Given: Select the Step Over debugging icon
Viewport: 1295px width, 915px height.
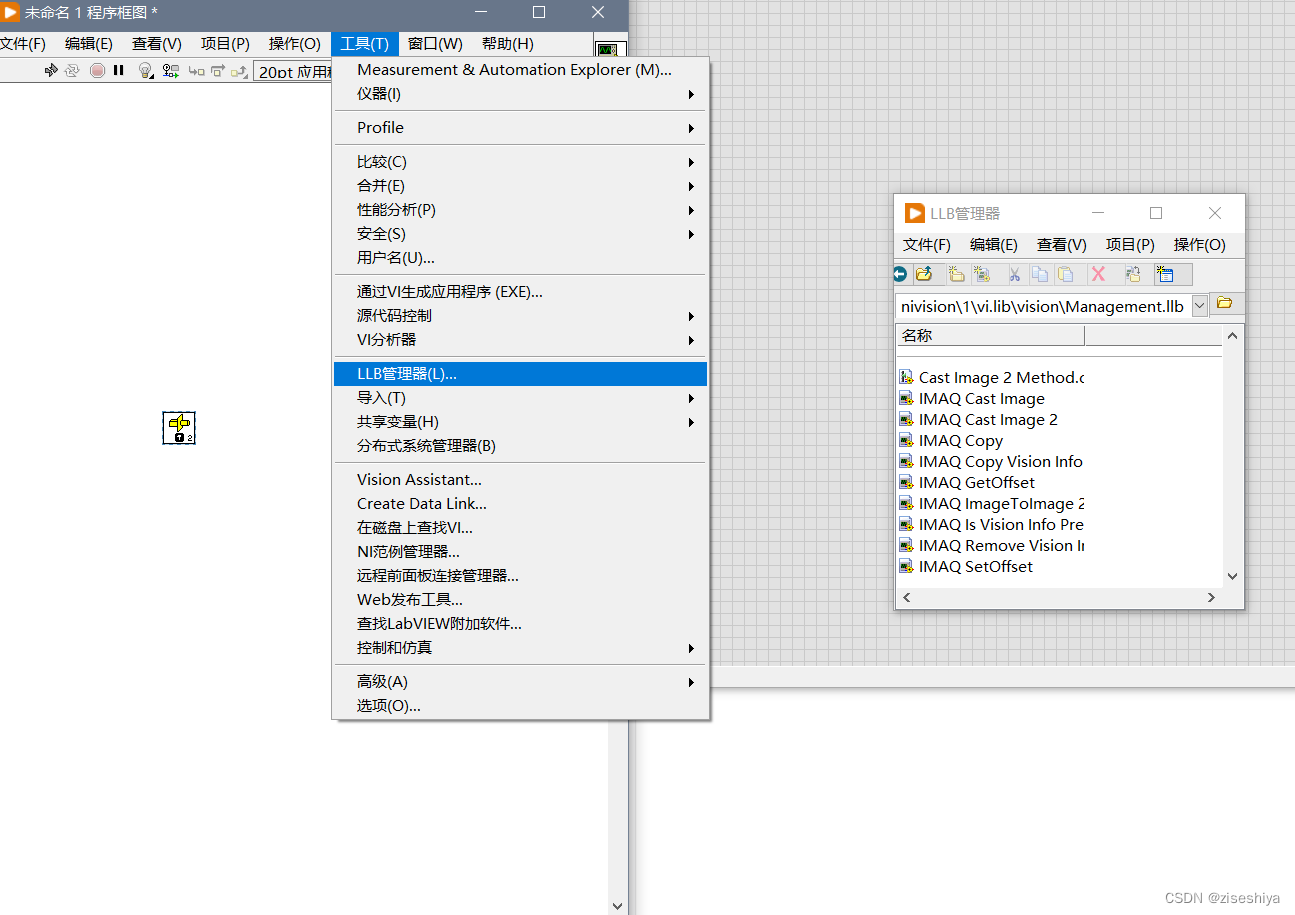Looking at the screenshot, I should 217,71.
